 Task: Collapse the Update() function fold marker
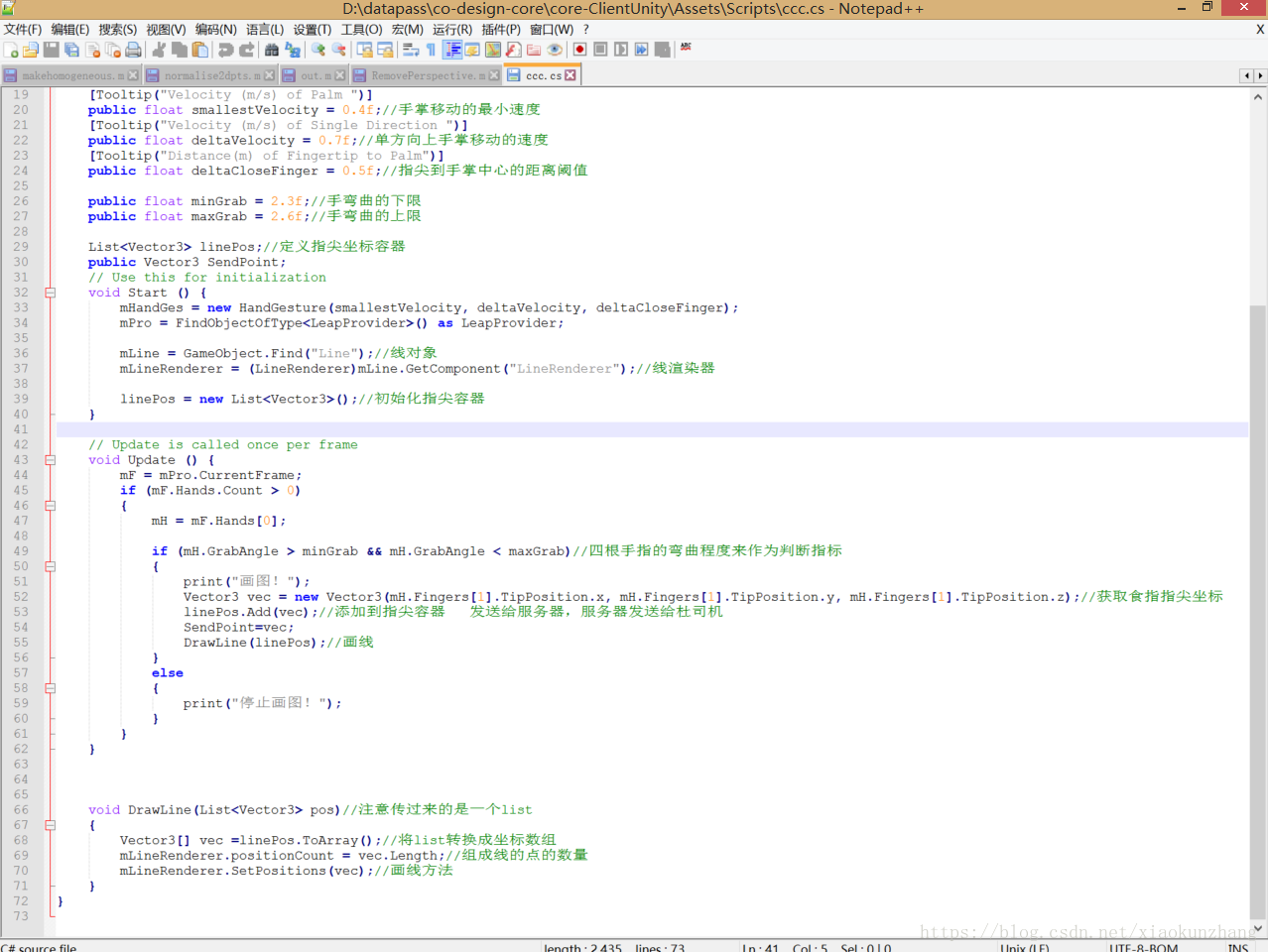[x=50, y=460]
